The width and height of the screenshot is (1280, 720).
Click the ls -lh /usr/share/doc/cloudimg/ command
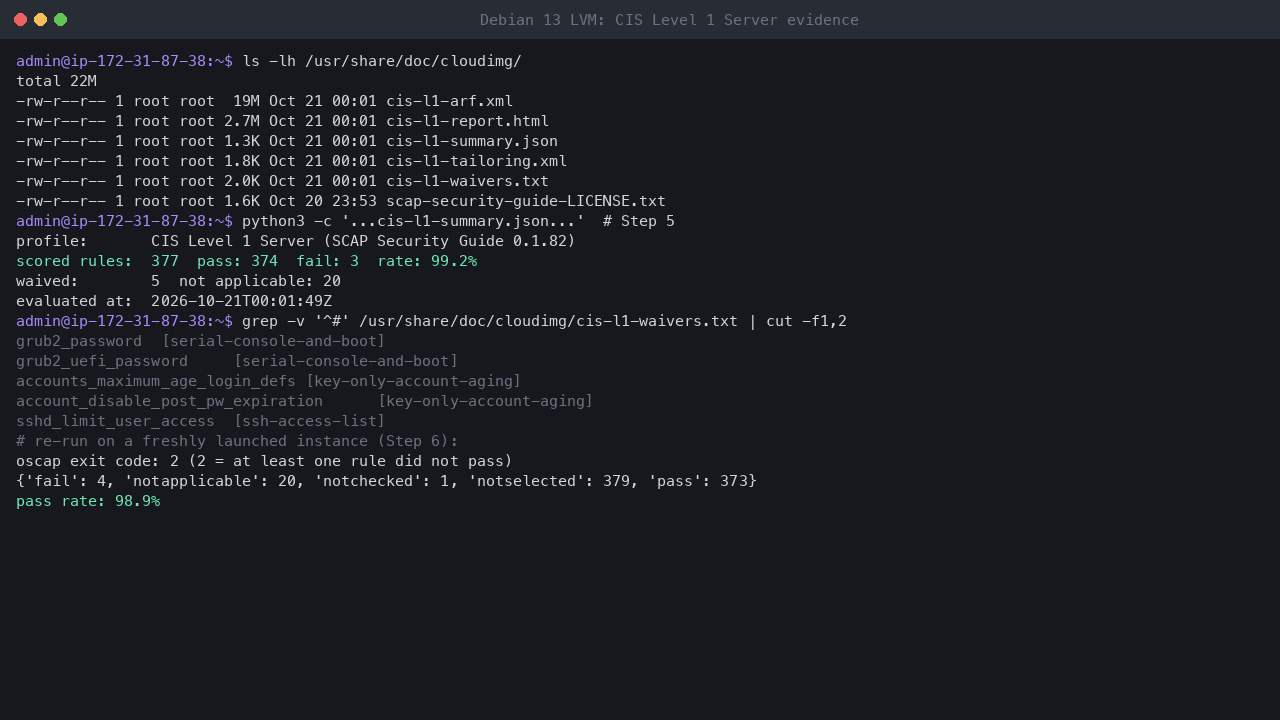pyautogui.click(x=382, y=61)
